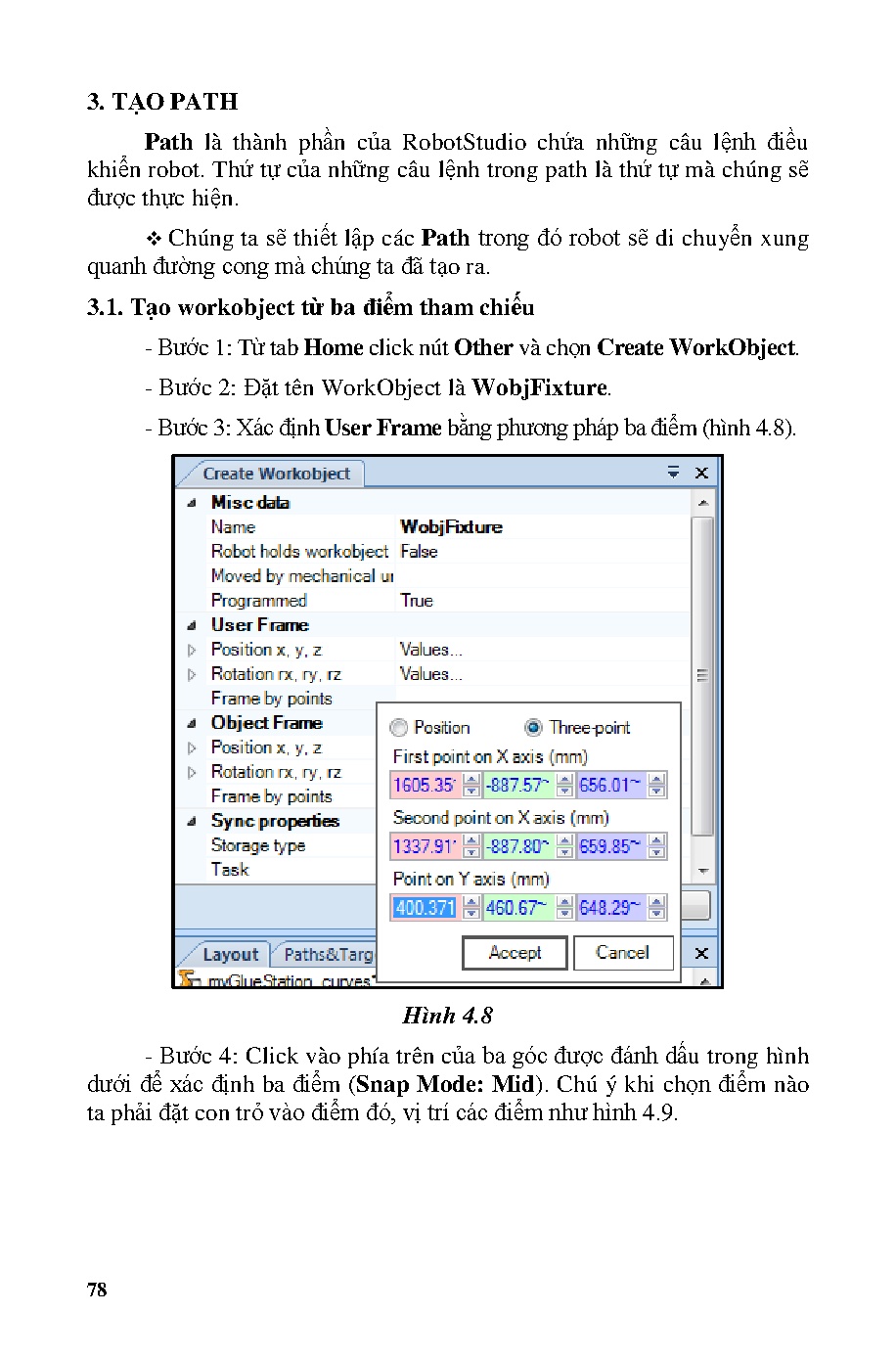
Task: Collapse the Misc data section
Action: tap(192, 503)
